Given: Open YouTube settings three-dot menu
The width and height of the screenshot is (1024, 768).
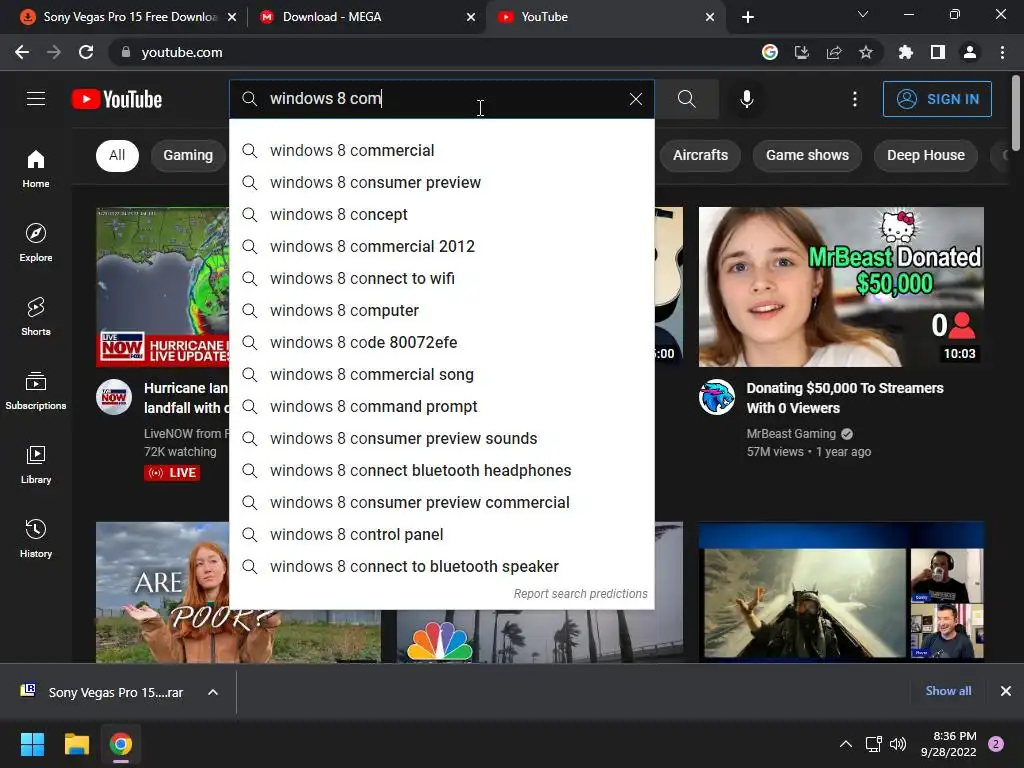Looking at the screenshot, I should pos(854,99).
